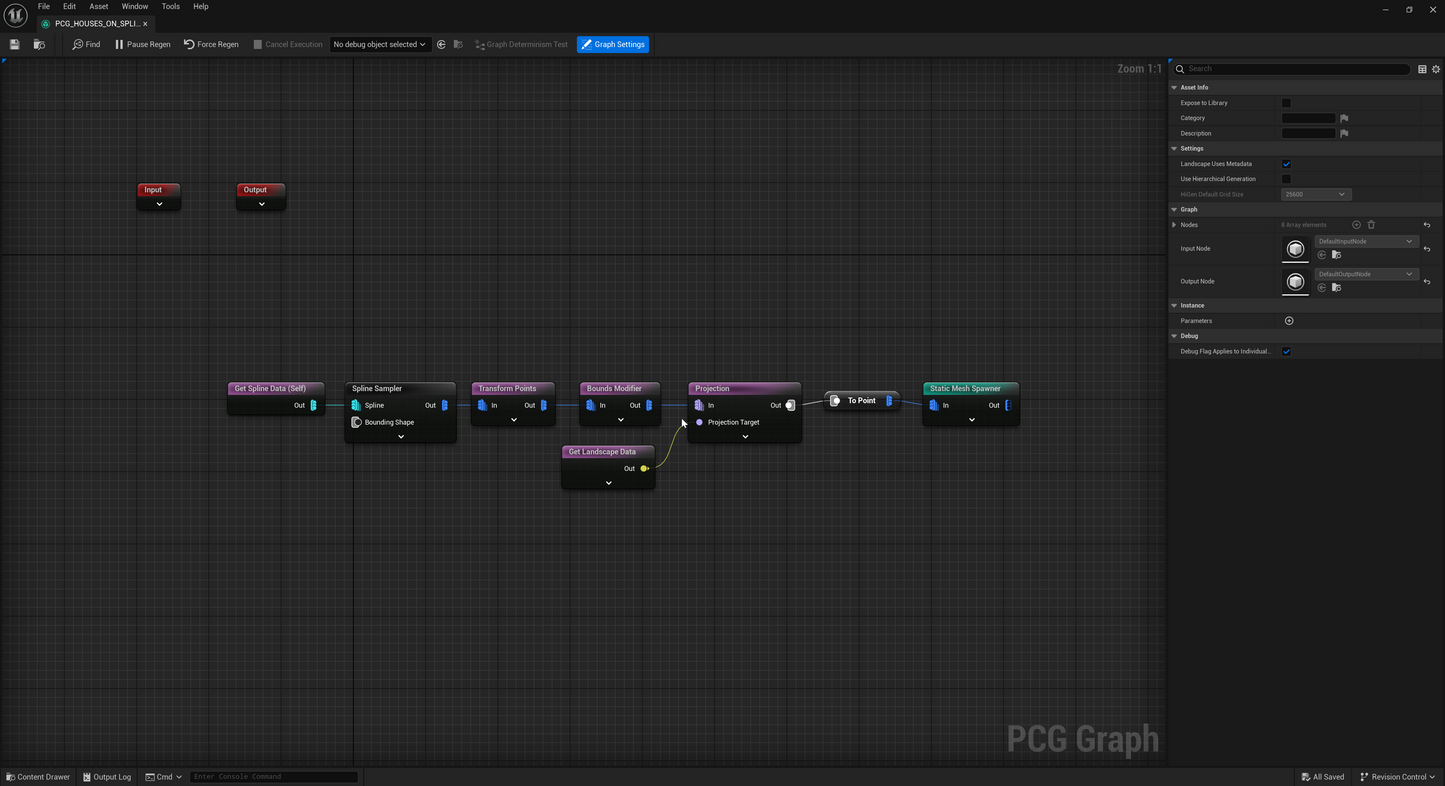Open the property matrix grid icon
This screenshot has width=1445, height=786.
pos(1422,69)
